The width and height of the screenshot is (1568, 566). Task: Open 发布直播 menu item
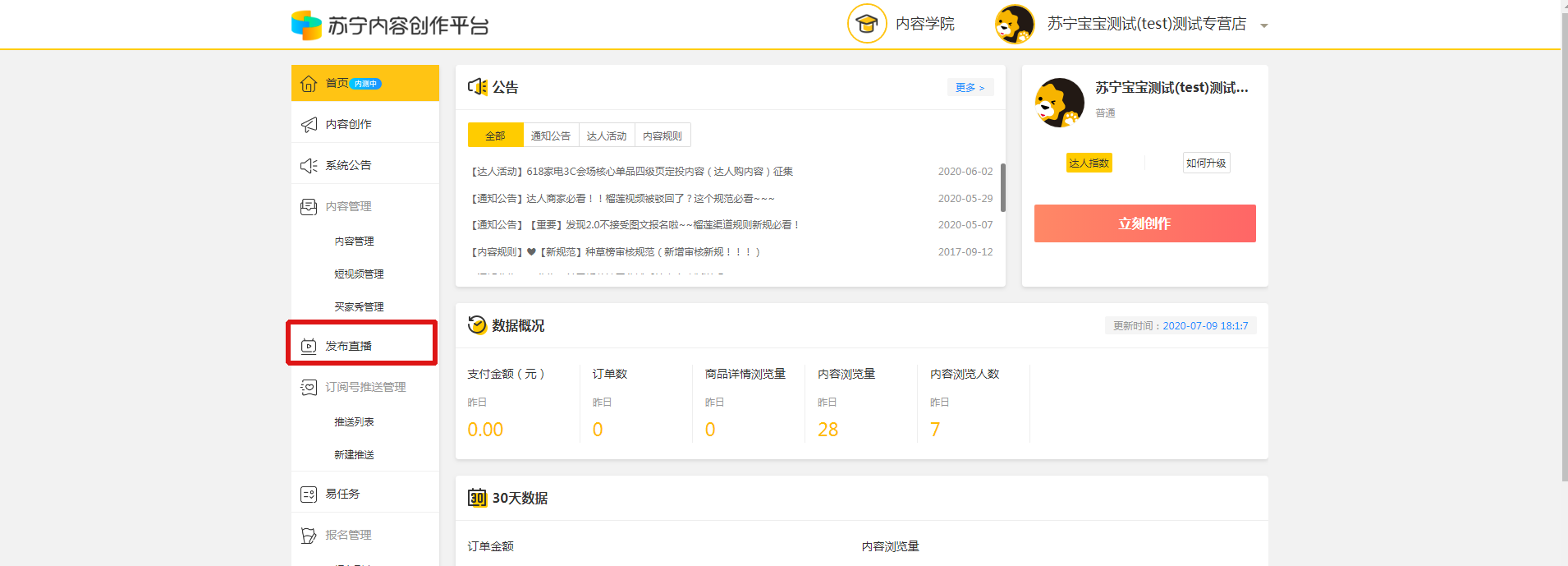coord(365,346)
